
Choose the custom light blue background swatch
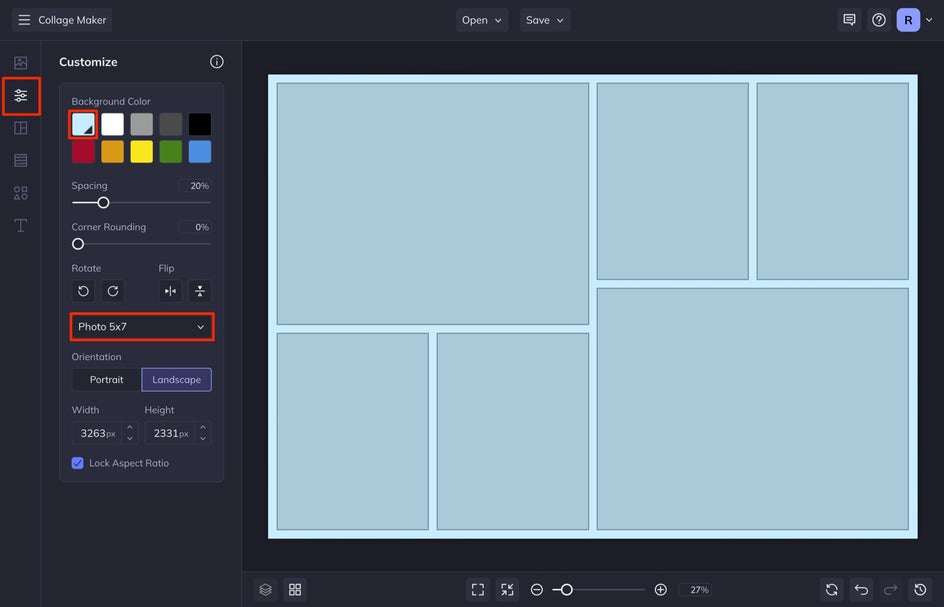click(83, 124)
